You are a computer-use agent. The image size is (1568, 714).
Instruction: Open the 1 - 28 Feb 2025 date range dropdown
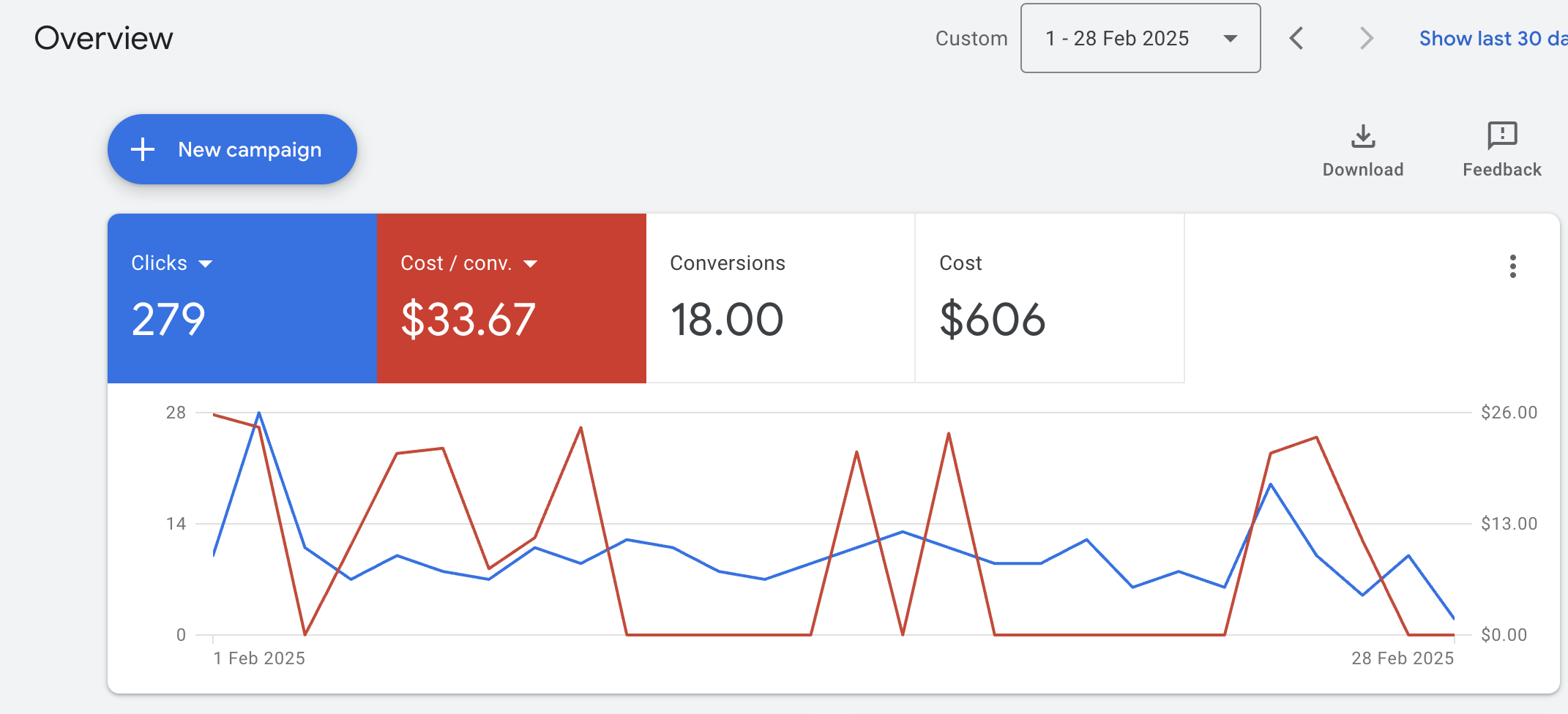pyautogui.click(x=1140, y=38)
